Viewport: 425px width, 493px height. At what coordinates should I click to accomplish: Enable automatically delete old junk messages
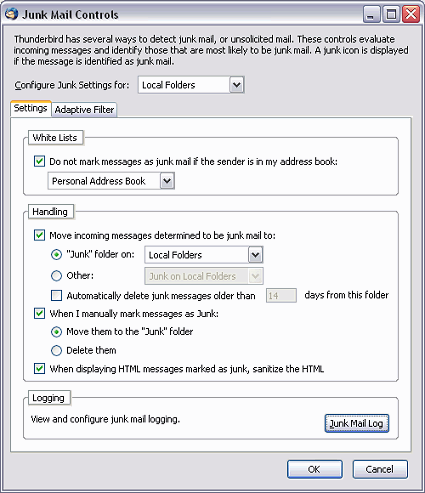pos(56,296)
